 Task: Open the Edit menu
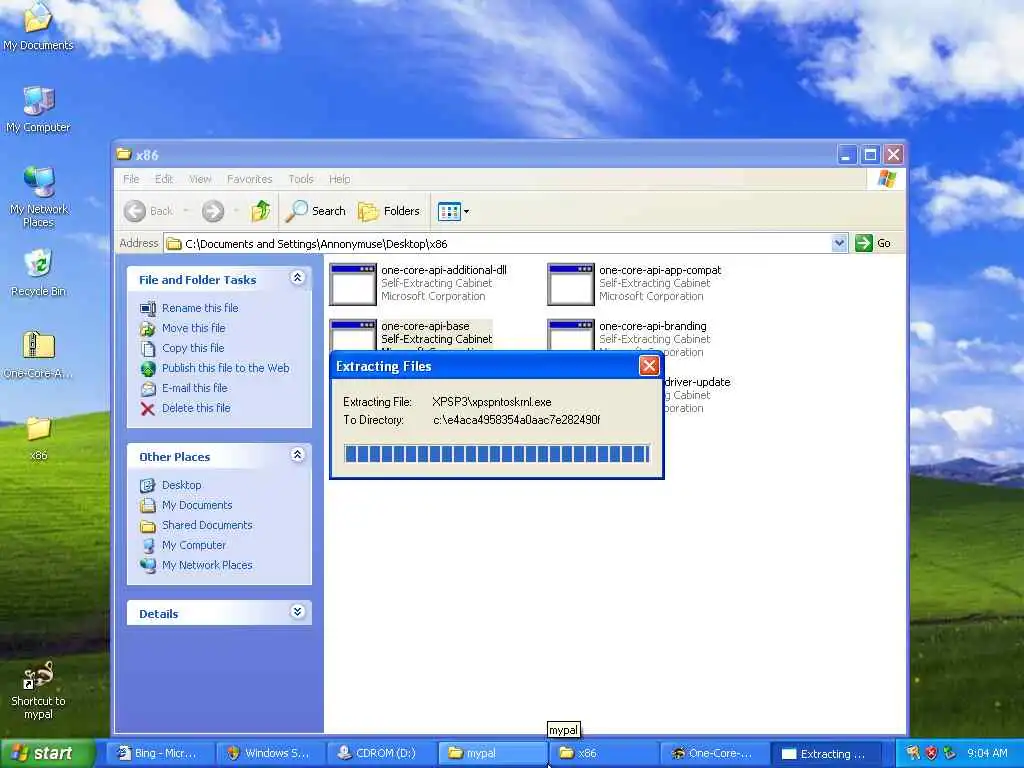coord(163,179)
